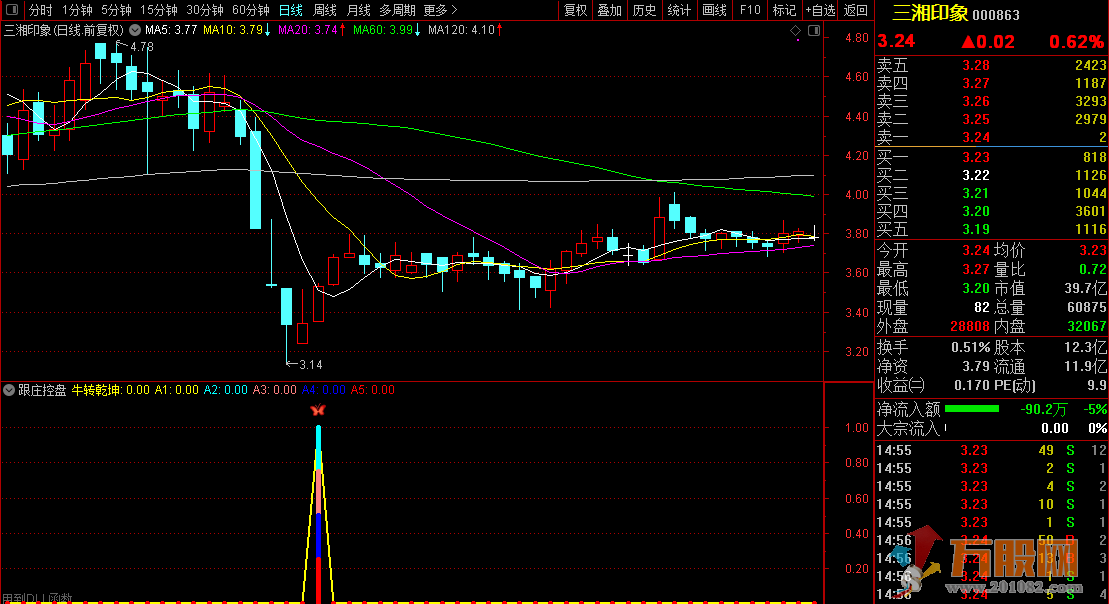Click the MA5: 3.77 indicator label
Screen dimensions: 1109x604
(x=171, y=30)
